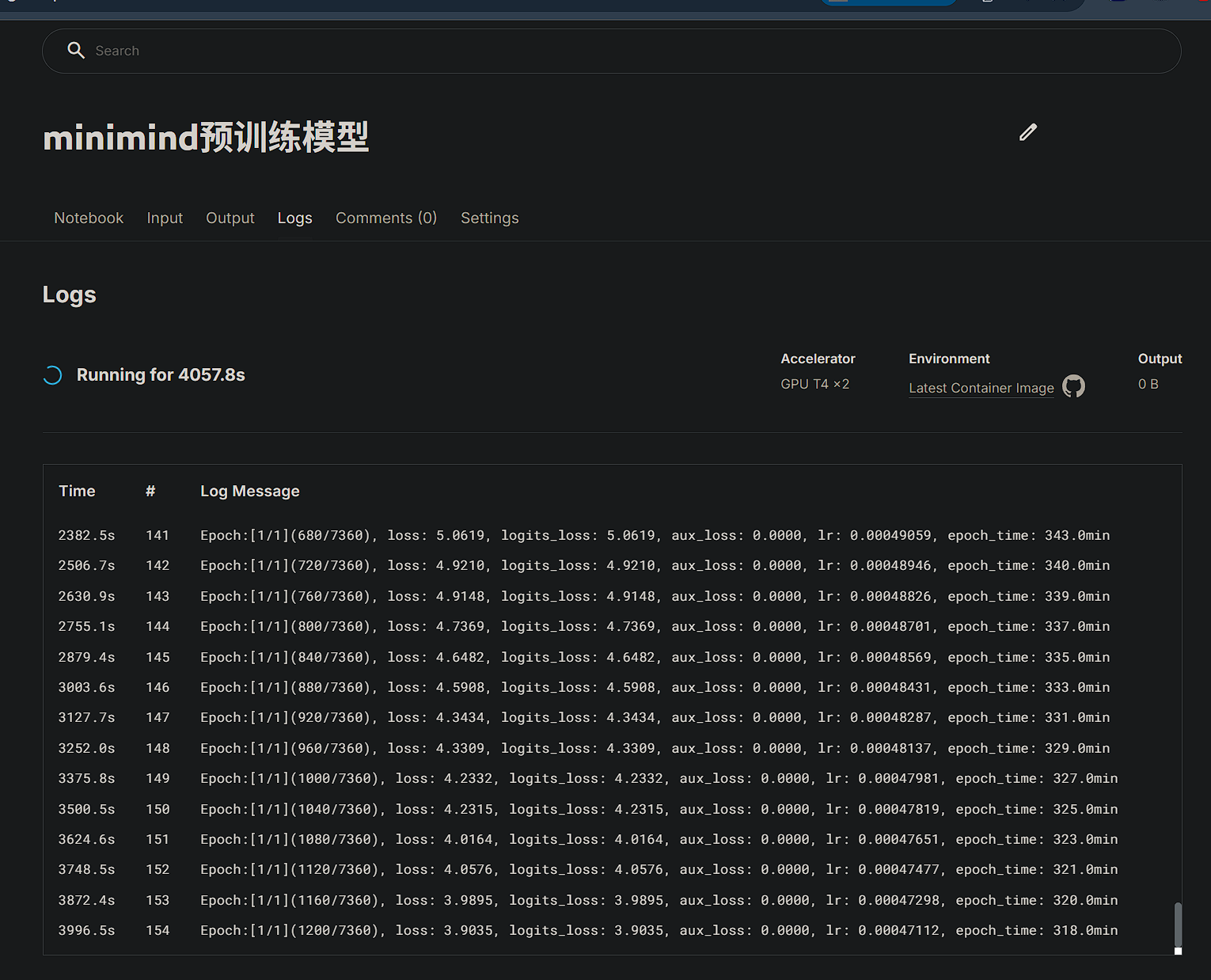1211x980 pixels.
Task: Click the Time column header
Action: [x=77, y=491]
